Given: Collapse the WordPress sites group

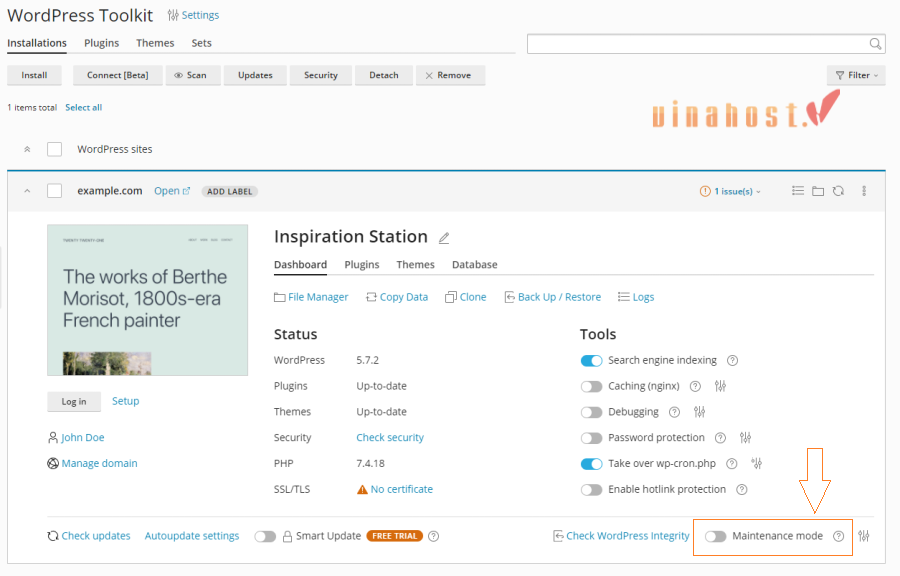Looking at the screenshot, I should tap(27, 149).
